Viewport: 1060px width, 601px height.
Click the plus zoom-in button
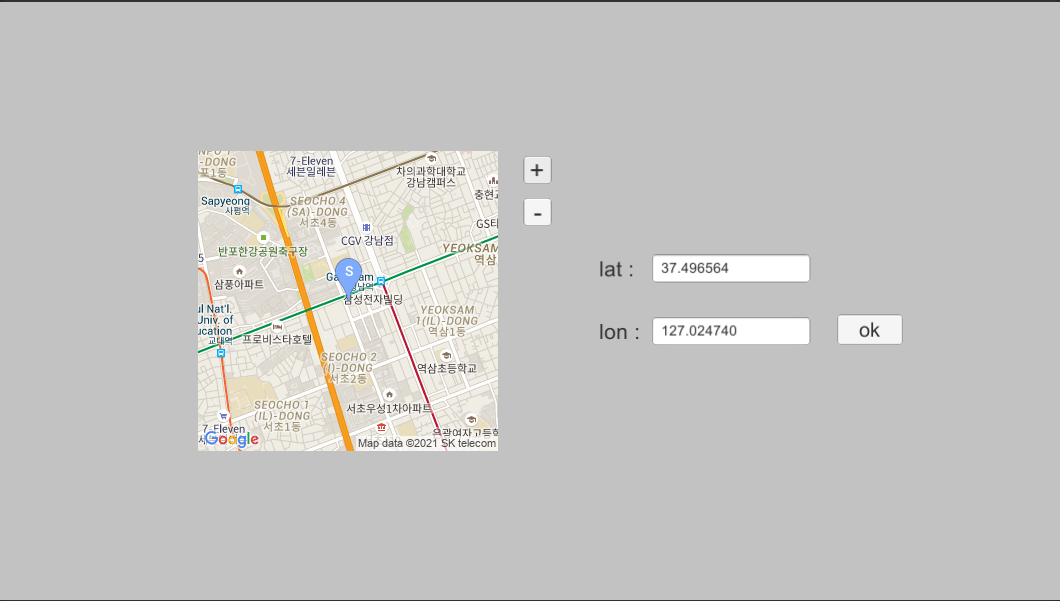tap(537, 170)
